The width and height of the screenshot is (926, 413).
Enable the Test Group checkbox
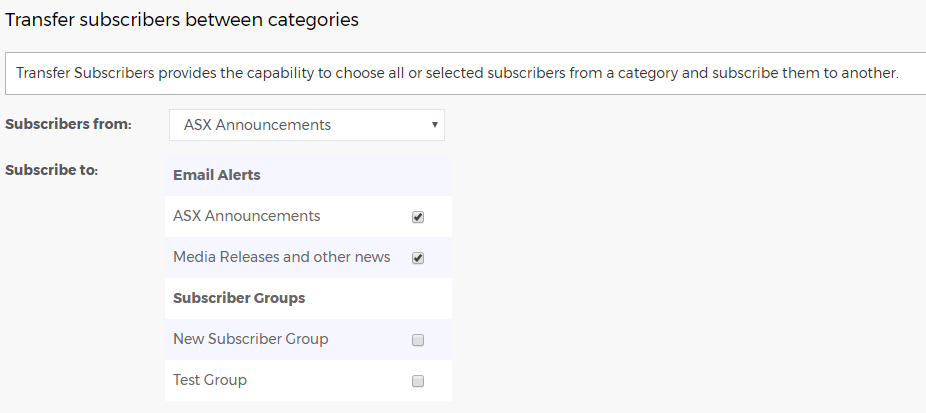(x=418, y=381)
